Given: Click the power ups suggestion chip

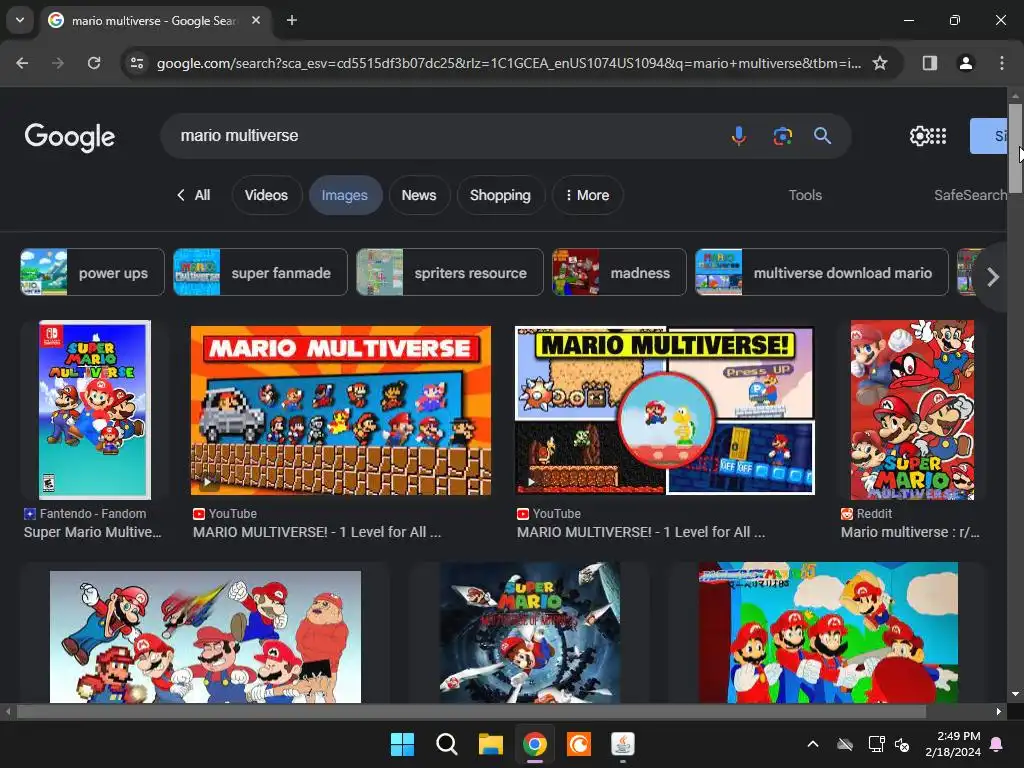Looking at the screenshot, I should click(x=93, y=272).
